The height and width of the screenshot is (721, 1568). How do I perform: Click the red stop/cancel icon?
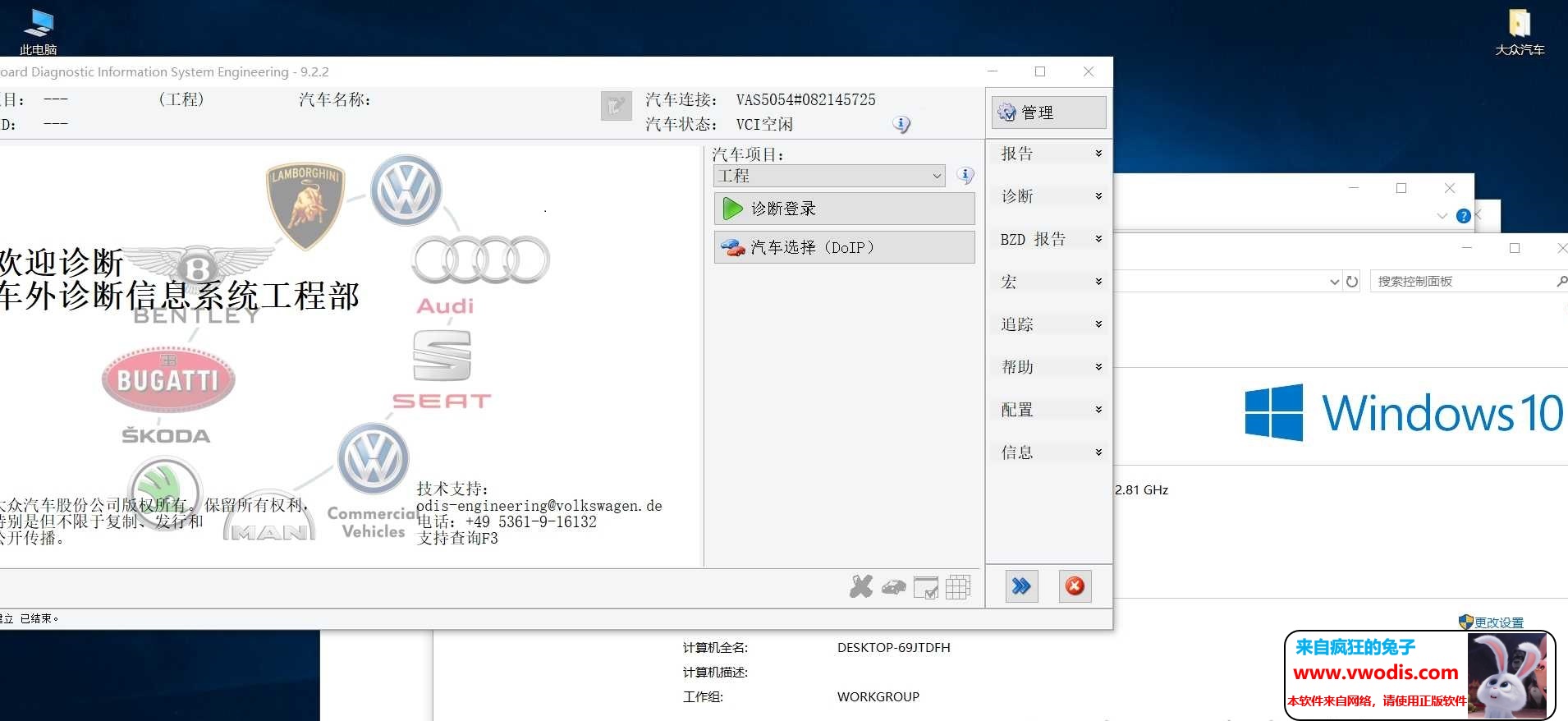click(1075, 586)
